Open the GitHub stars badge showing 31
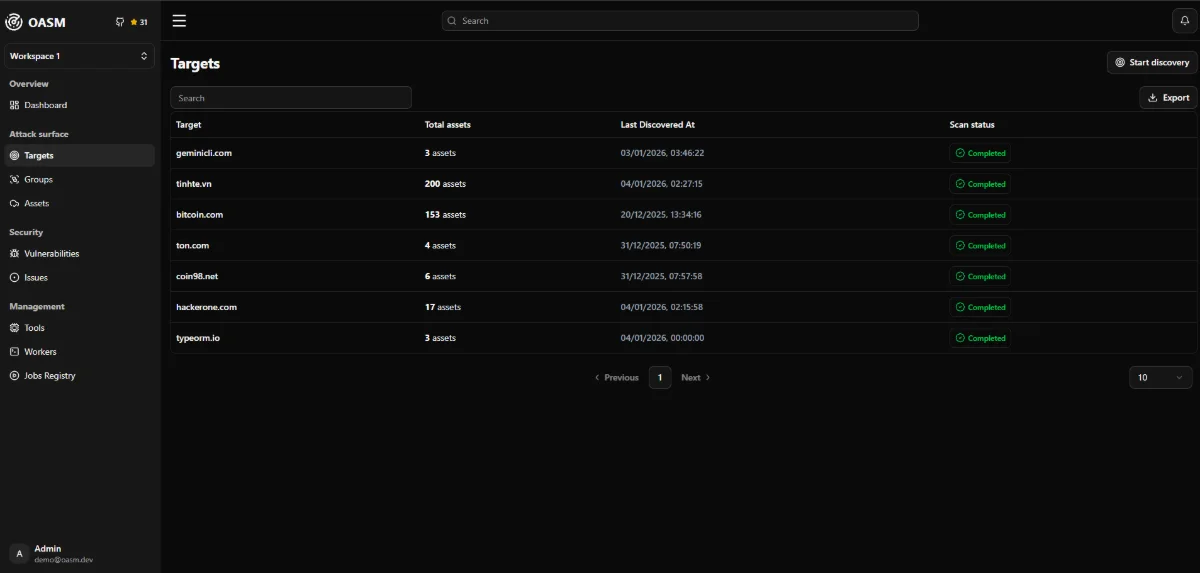 [132, 22]
